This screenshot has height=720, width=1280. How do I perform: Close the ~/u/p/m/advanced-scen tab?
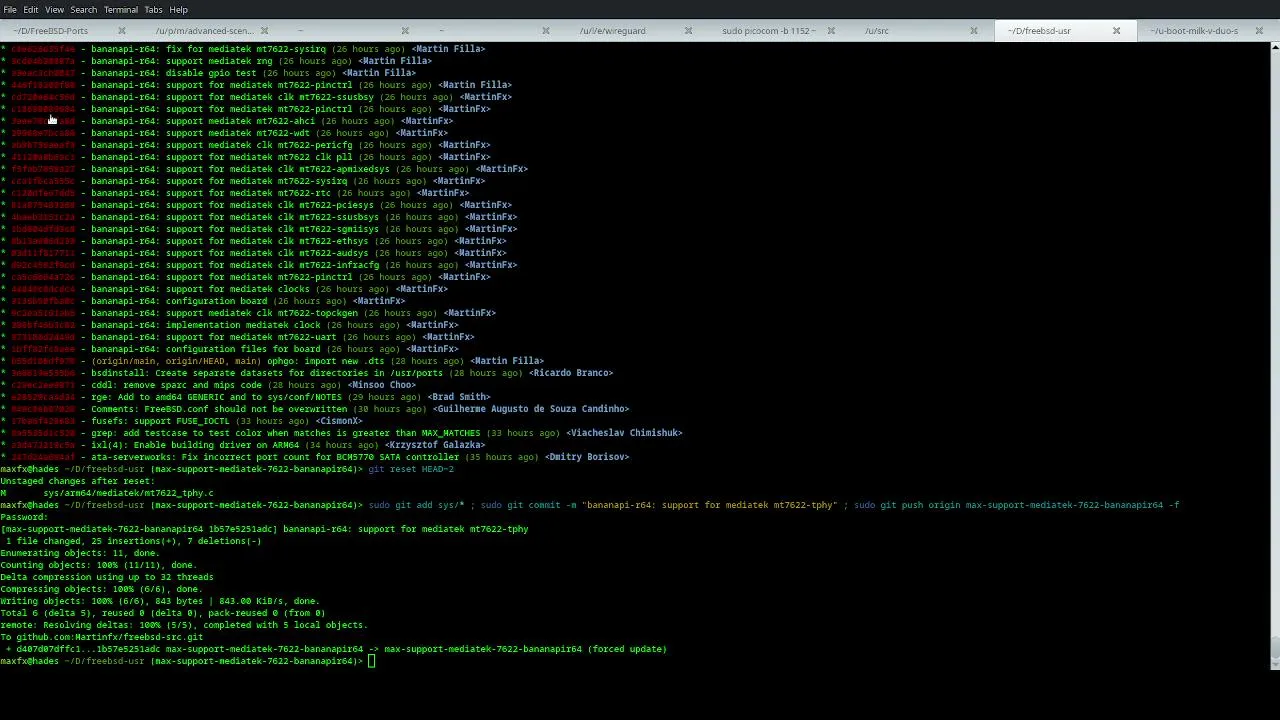[x=264, y=31]
